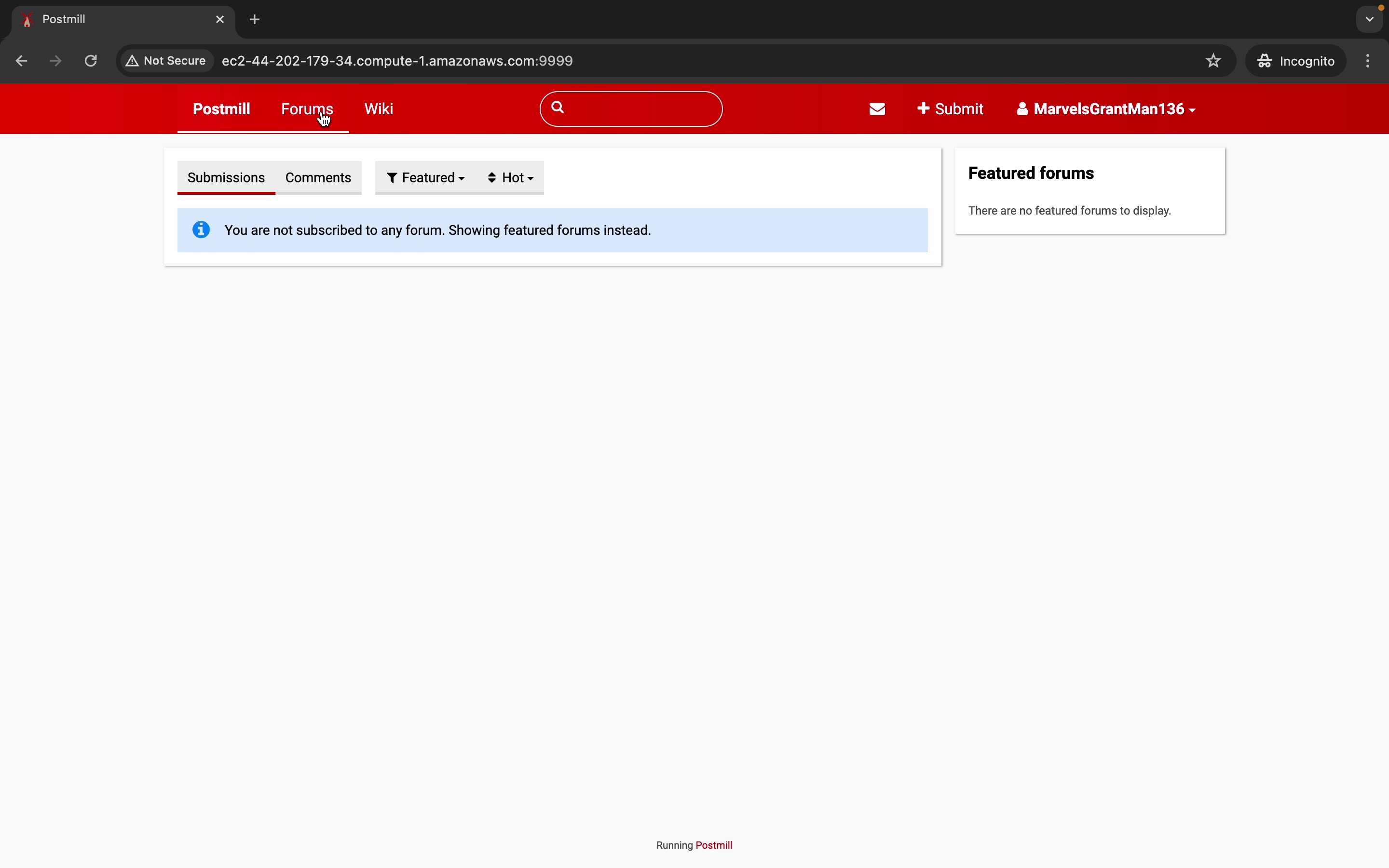Open the messages envelope icon

pyautogui.click(x=877, y=109)
